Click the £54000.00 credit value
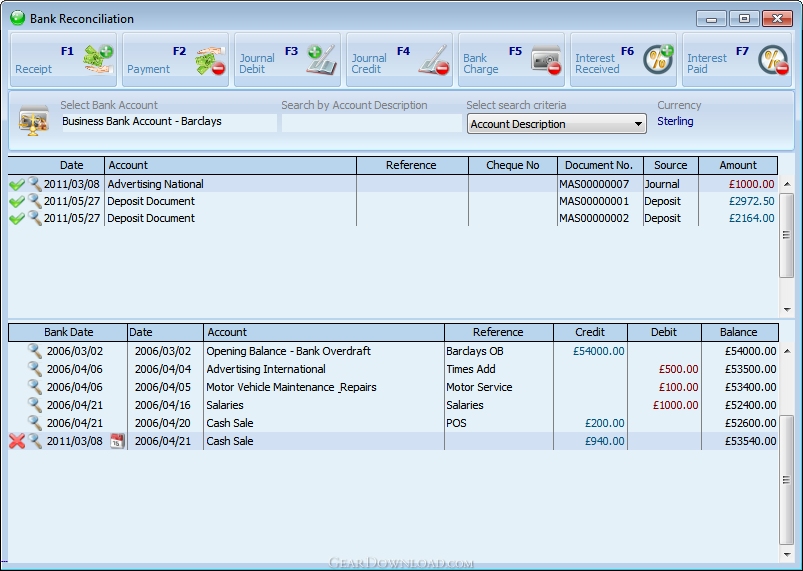This screenshot has width=803, height=571. 599,351
